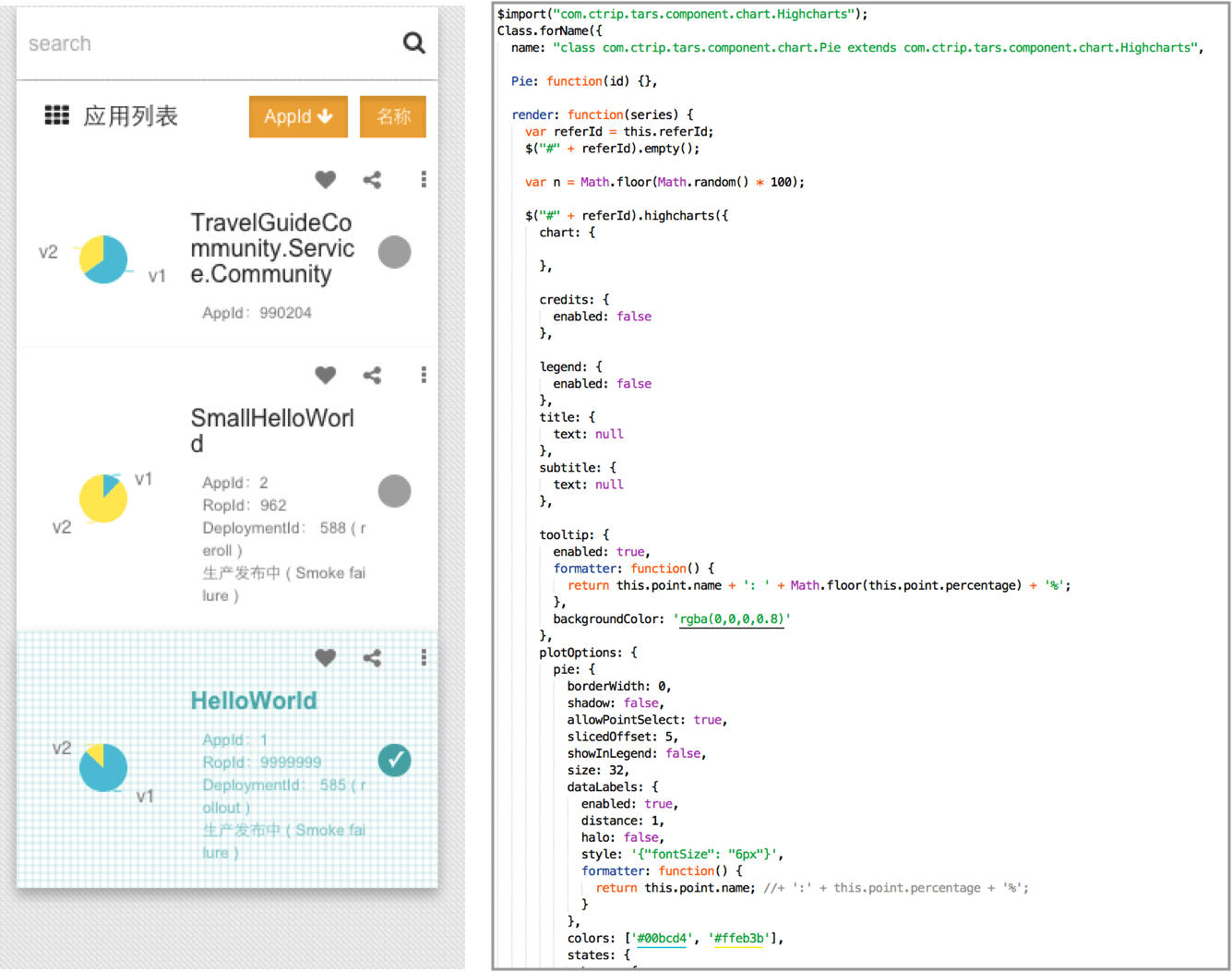Focus the search input field

[203, 43]
